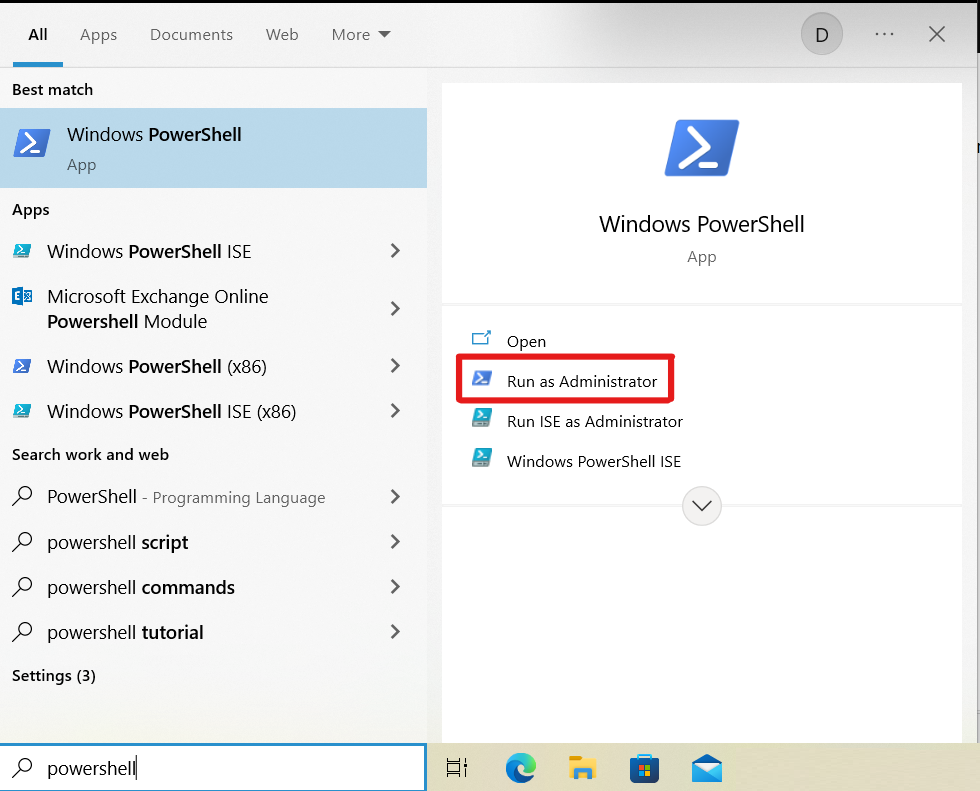This screenshot has height=791, width=980.
Task: Open the Windows PowerShell best match result
Action: pos(213,148)
